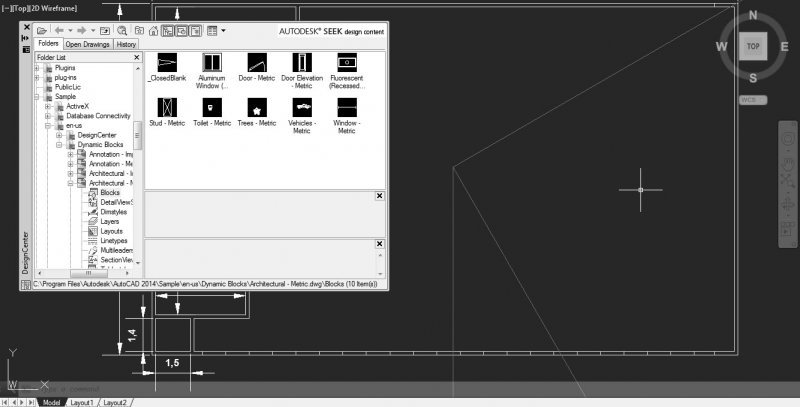Click the E direction on the ViewCube
Viewport: 800px width, 407px height.
785,47
